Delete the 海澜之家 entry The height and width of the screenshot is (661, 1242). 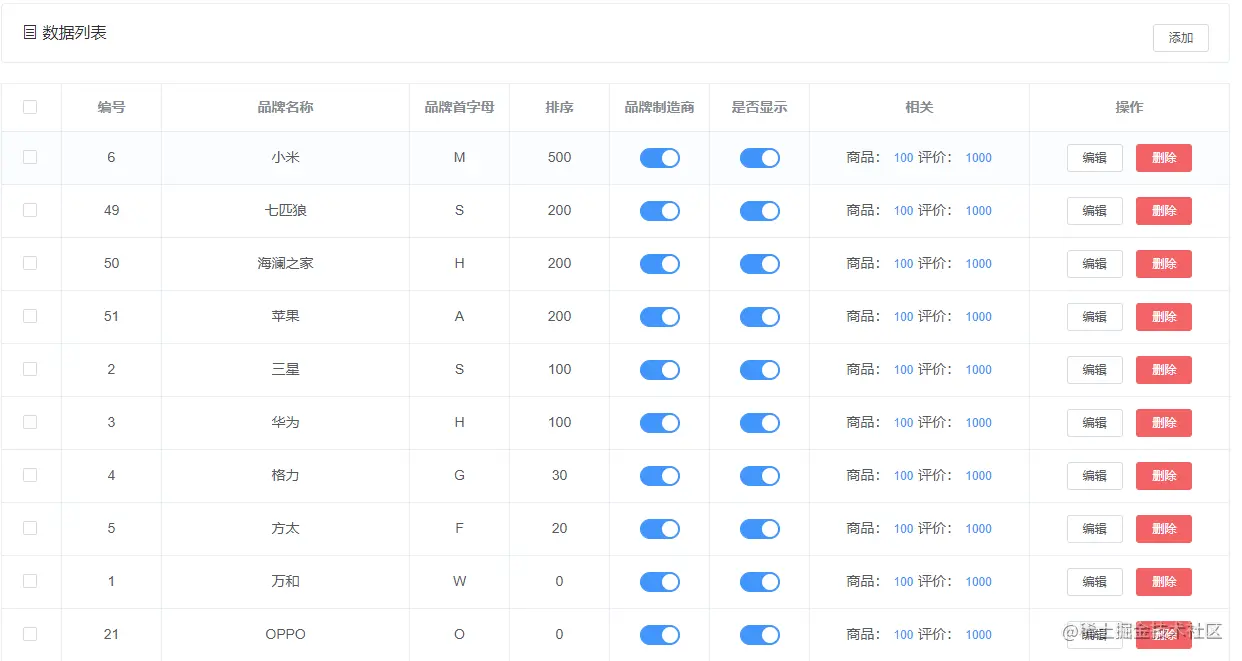tap(1164, 264)
